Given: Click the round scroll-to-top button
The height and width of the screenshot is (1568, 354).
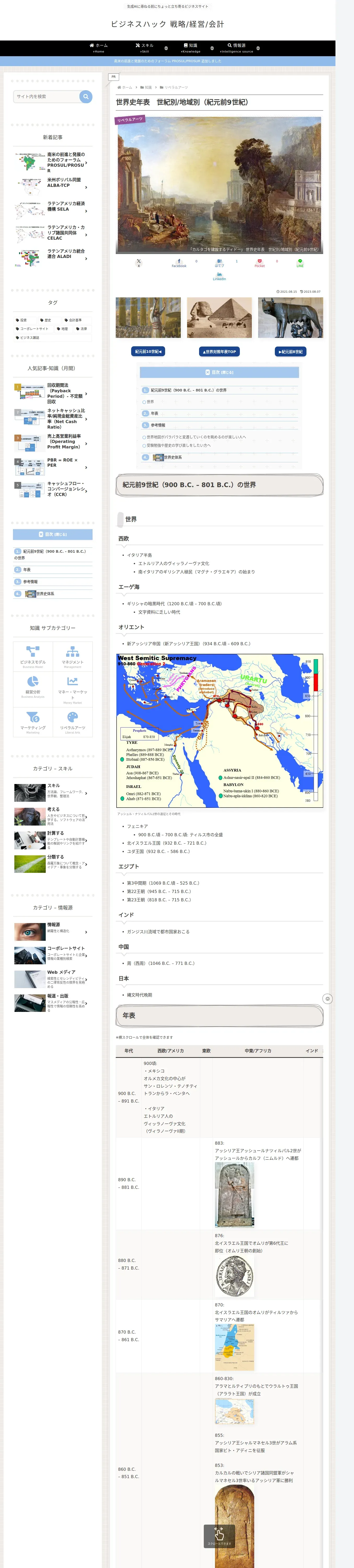Looking at the screenshot, I should (x=327, y=999).
